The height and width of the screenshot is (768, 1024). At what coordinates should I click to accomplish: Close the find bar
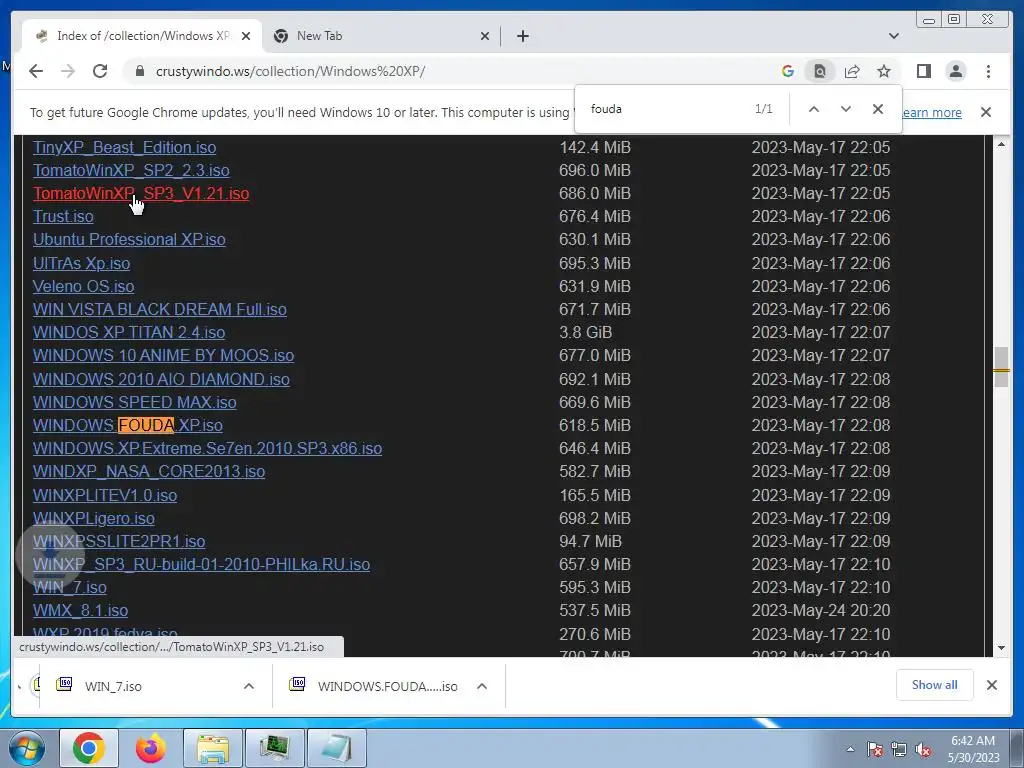[x=878, y=109]
